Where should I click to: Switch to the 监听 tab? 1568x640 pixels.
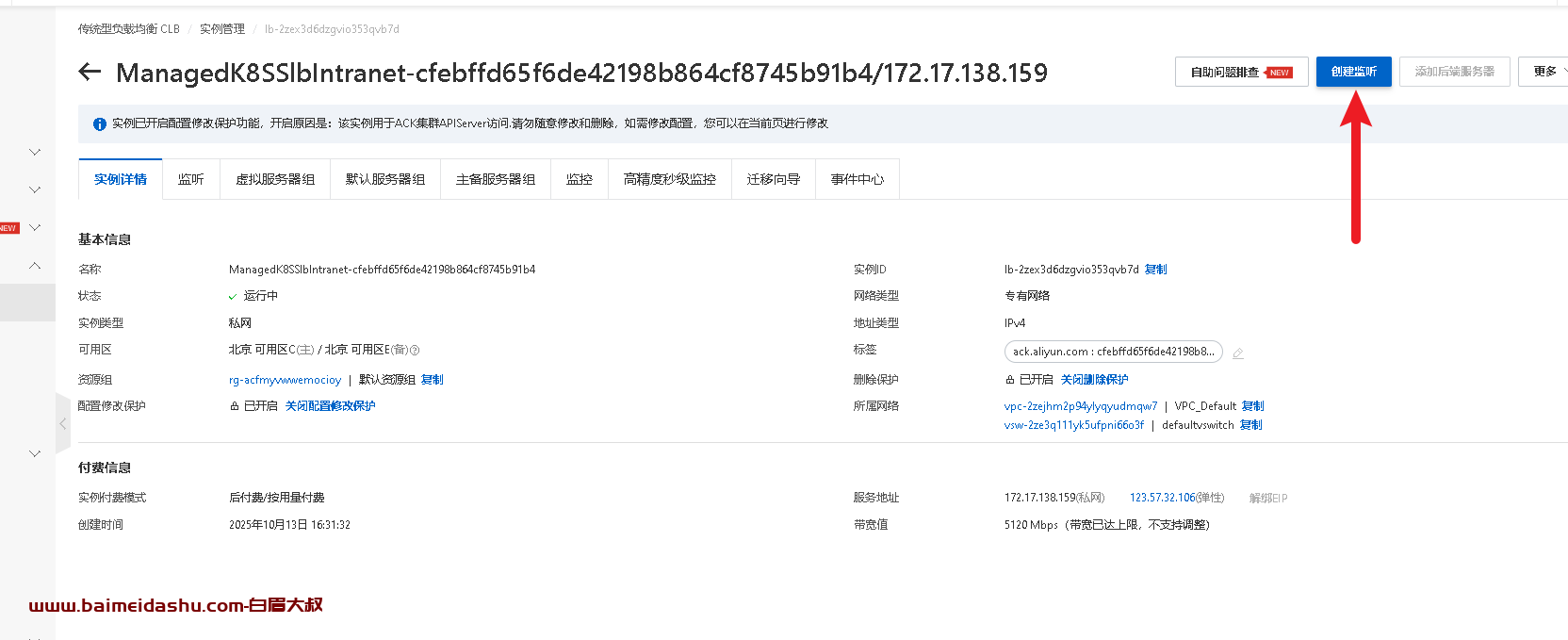pos(190,179)
